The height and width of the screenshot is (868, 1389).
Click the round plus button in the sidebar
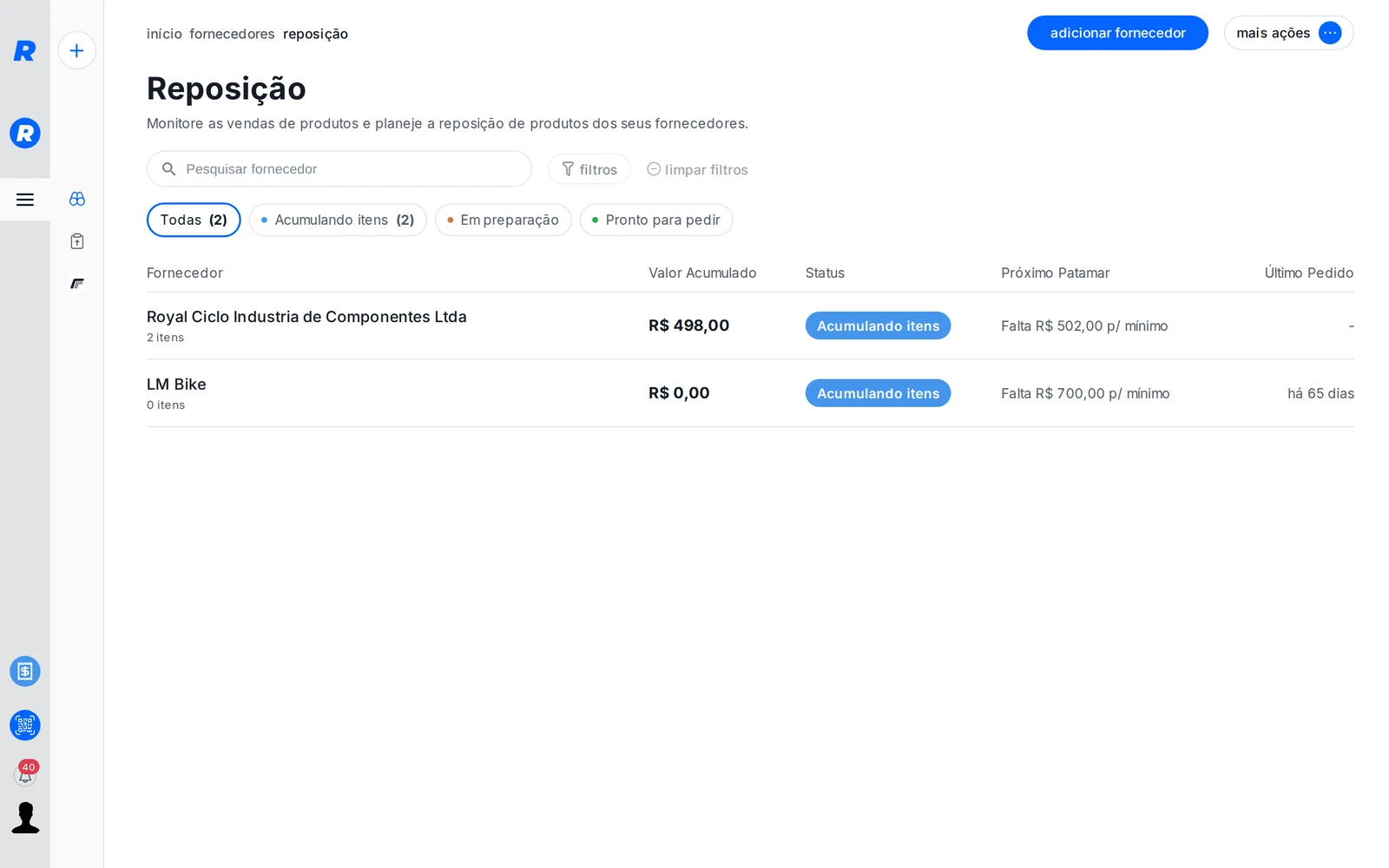pyautogui.click(x=77, y=50)
